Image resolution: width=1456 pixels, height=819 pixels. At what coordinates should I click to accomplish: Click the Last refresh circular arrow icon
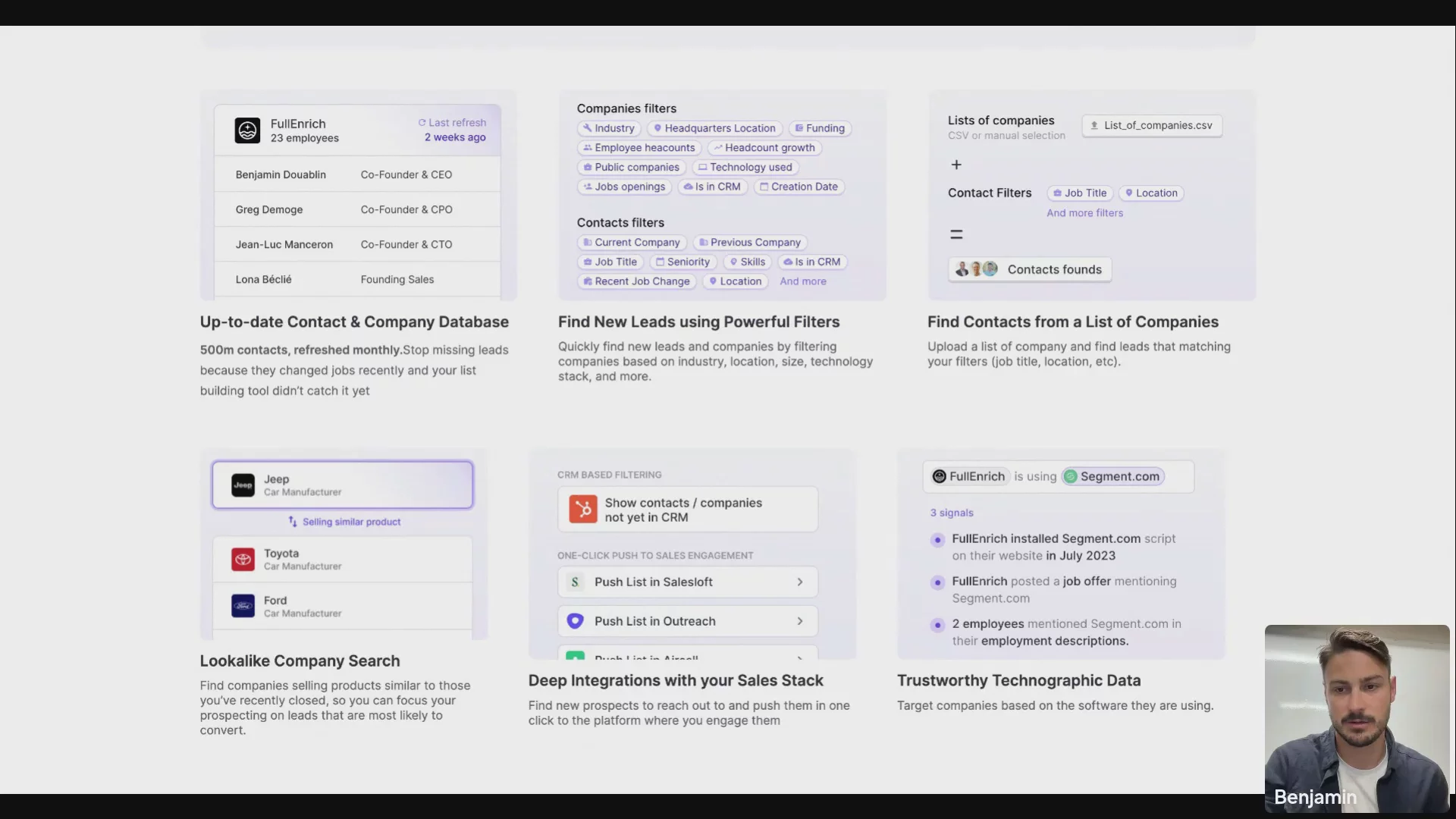pyautogui.click(x=422, y=123)
